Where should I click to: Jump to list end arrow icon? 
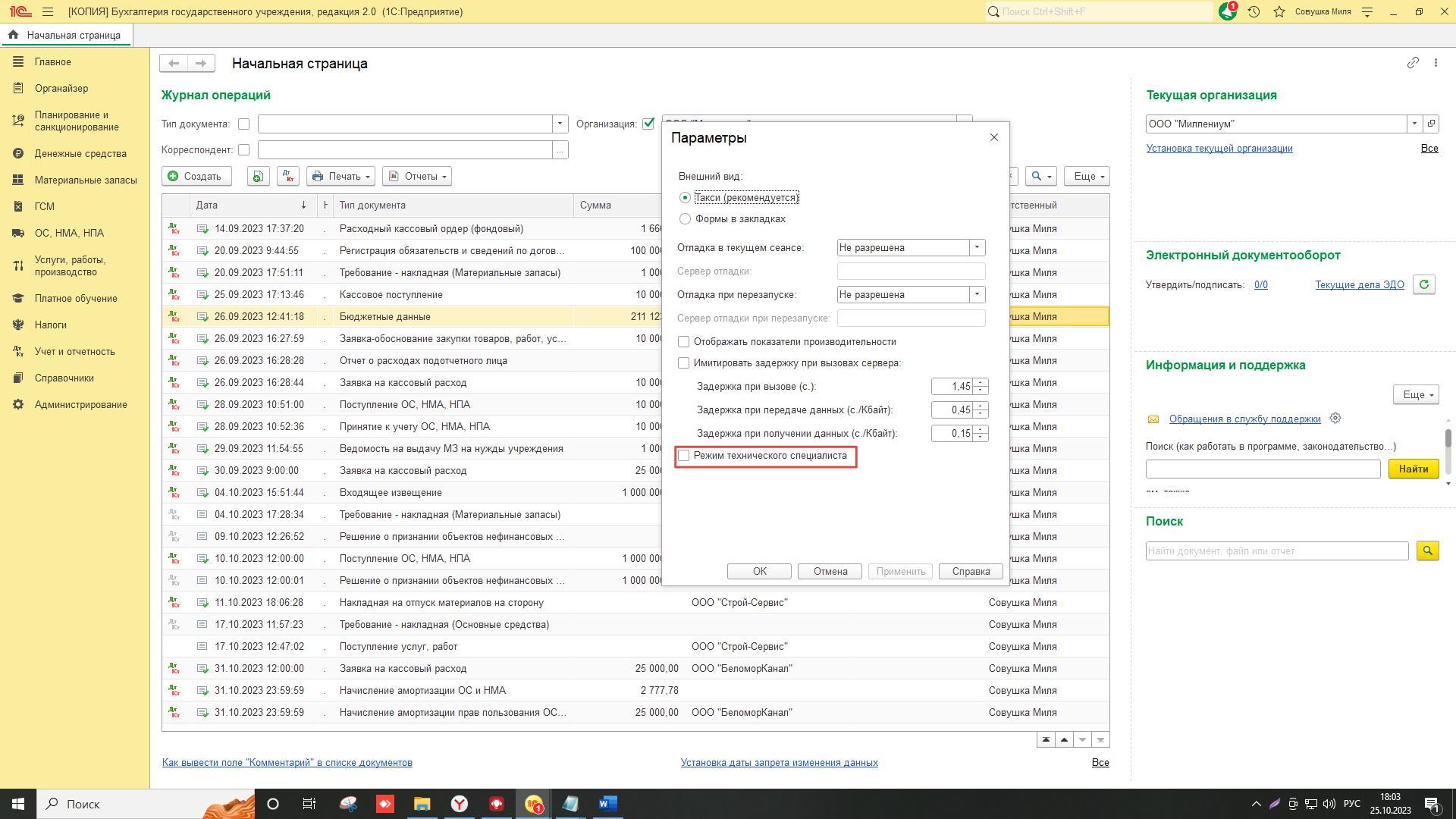click(1100, 739)
